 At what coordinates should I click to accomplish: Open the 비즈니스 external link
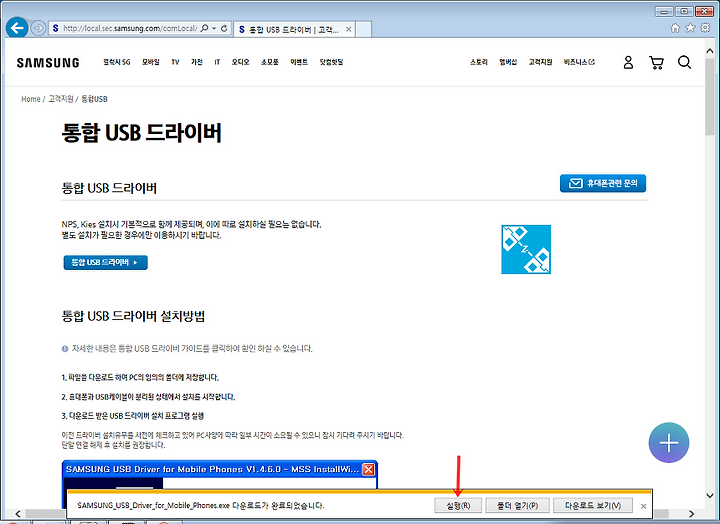click(579, 62)
